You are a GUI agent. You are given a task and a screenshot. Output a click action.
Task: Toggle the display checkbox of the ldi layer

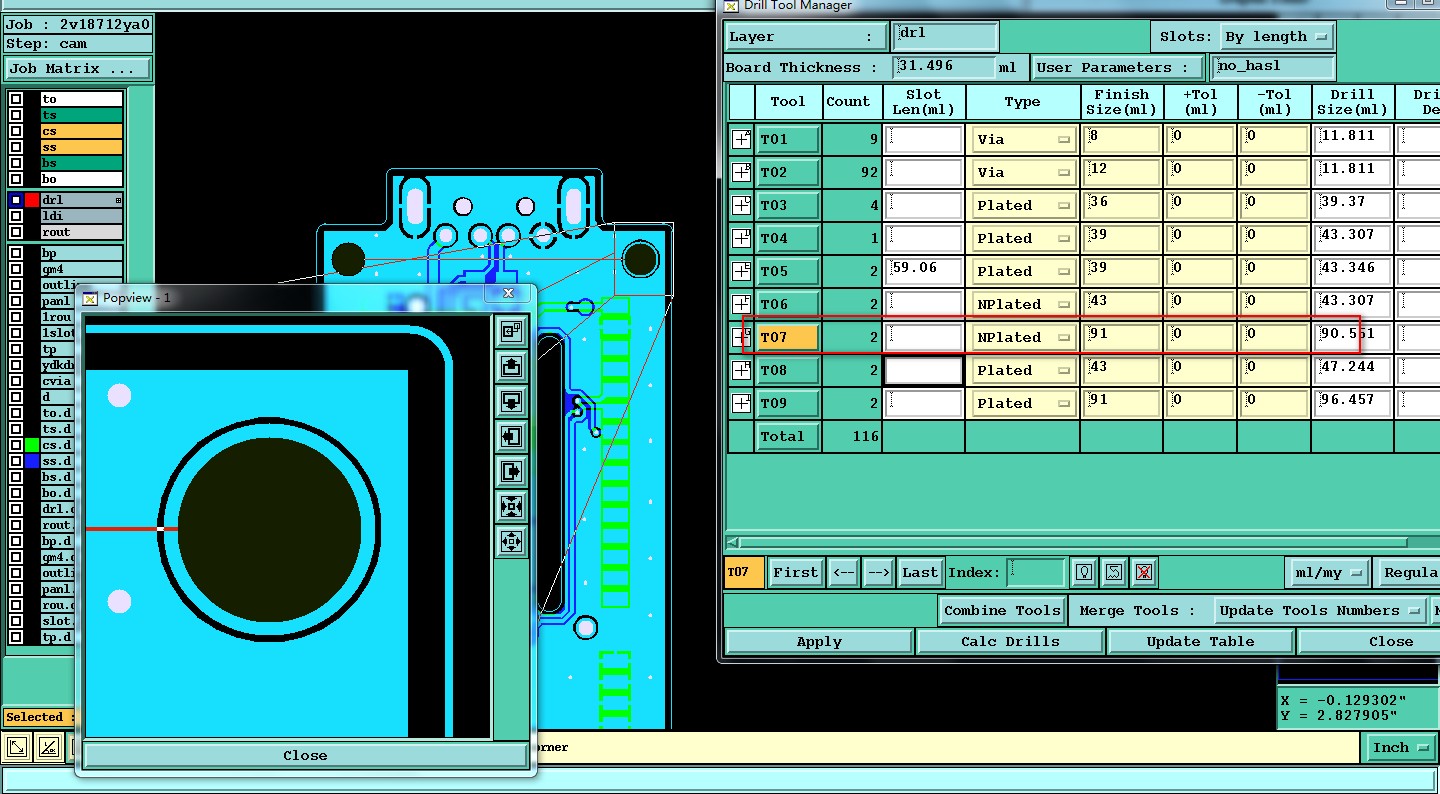[15, 216]
